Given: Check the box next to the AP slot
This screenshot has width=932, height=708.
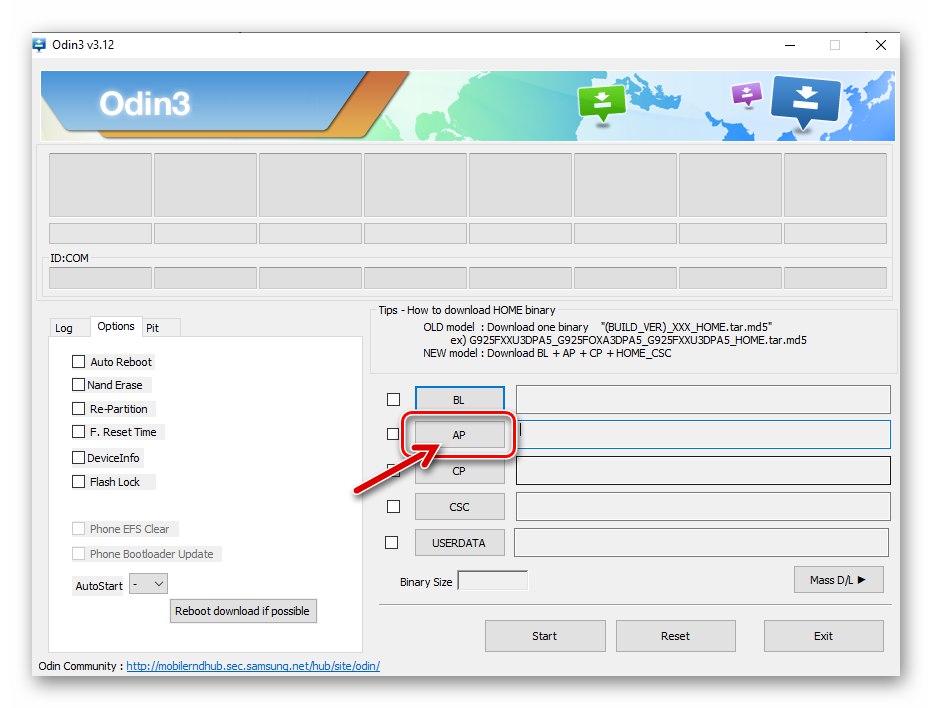Looking at the screenshot, I should 393,434.
